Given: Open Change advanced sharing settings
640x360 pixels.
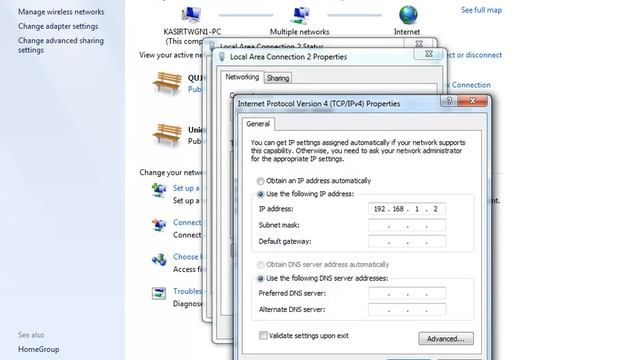Looking at the screenshot, I should tap(61, 45).
